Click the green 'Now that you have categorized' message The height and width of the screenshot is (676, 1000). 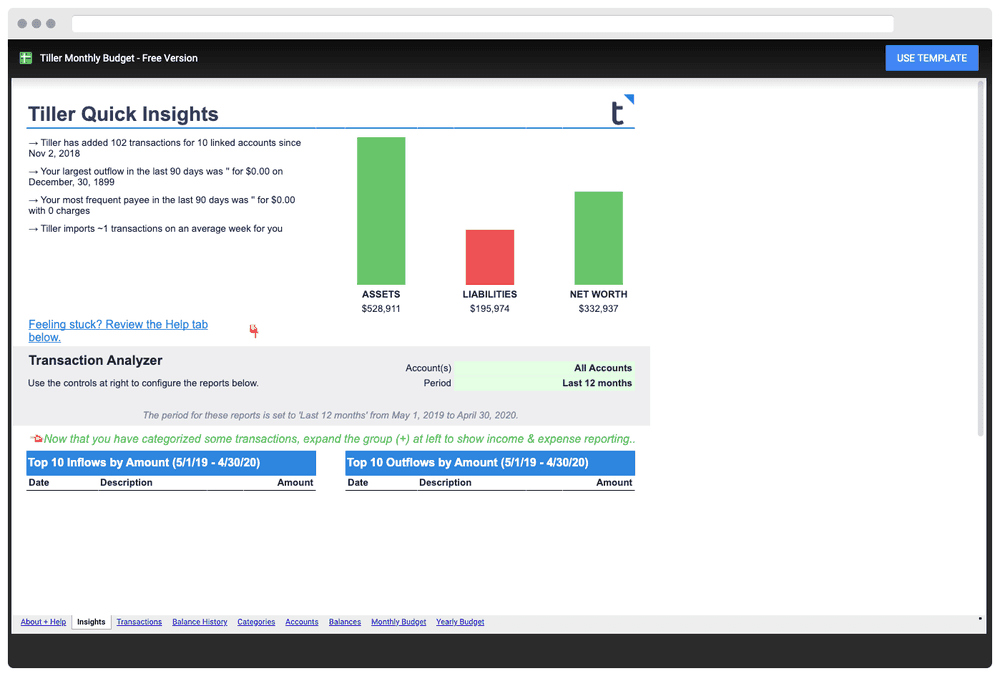point(339,439)
